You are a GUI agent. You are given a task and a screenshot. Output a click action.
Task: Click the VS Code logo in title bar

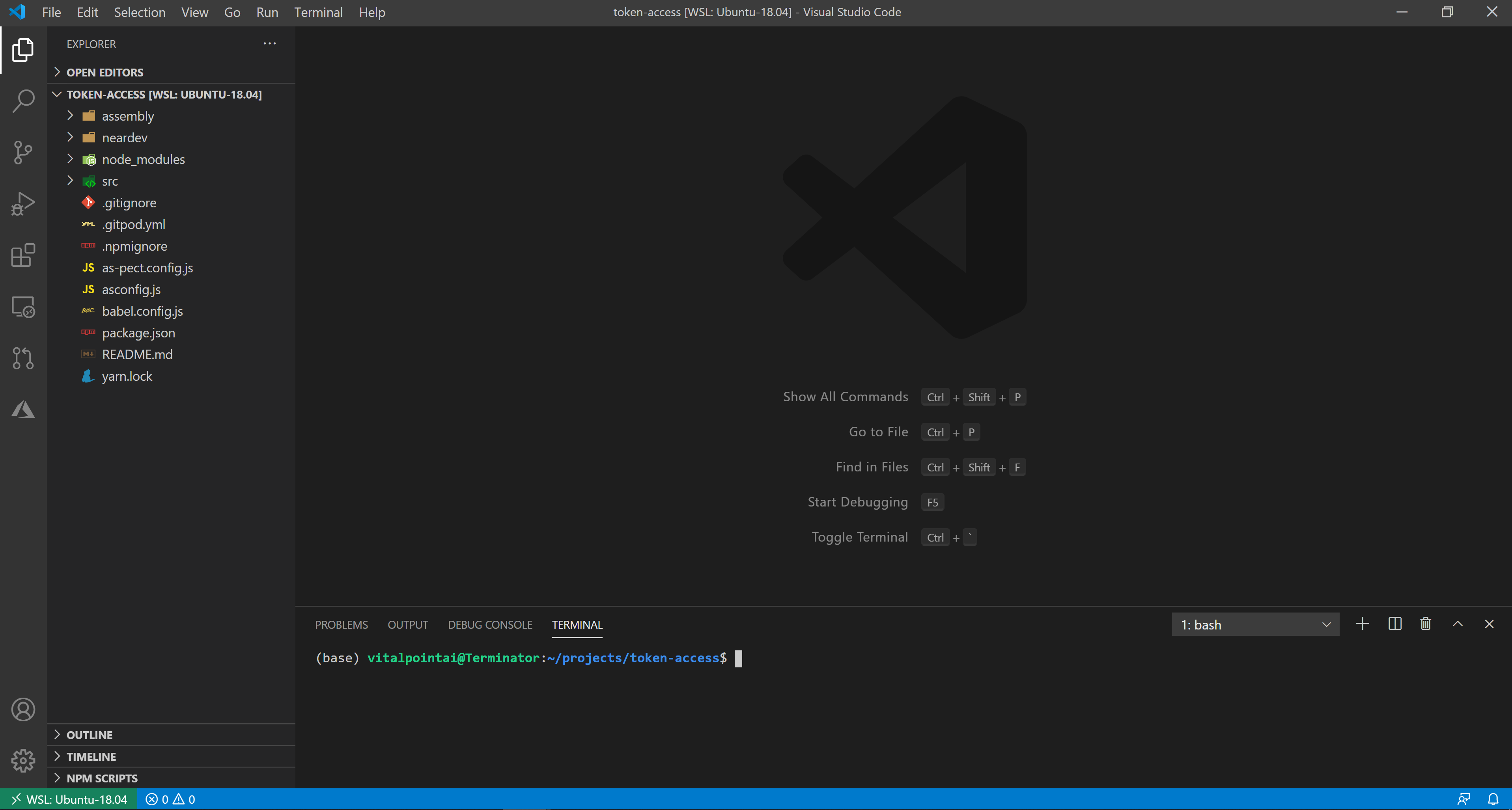pyautogui.click(x=18, y=12)
